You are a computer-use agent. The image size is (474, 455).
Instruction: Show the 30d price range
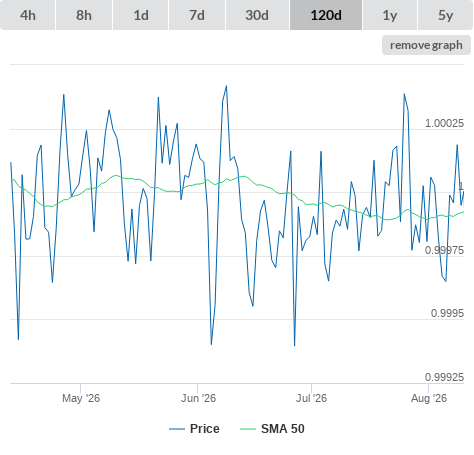click(257, 15)
